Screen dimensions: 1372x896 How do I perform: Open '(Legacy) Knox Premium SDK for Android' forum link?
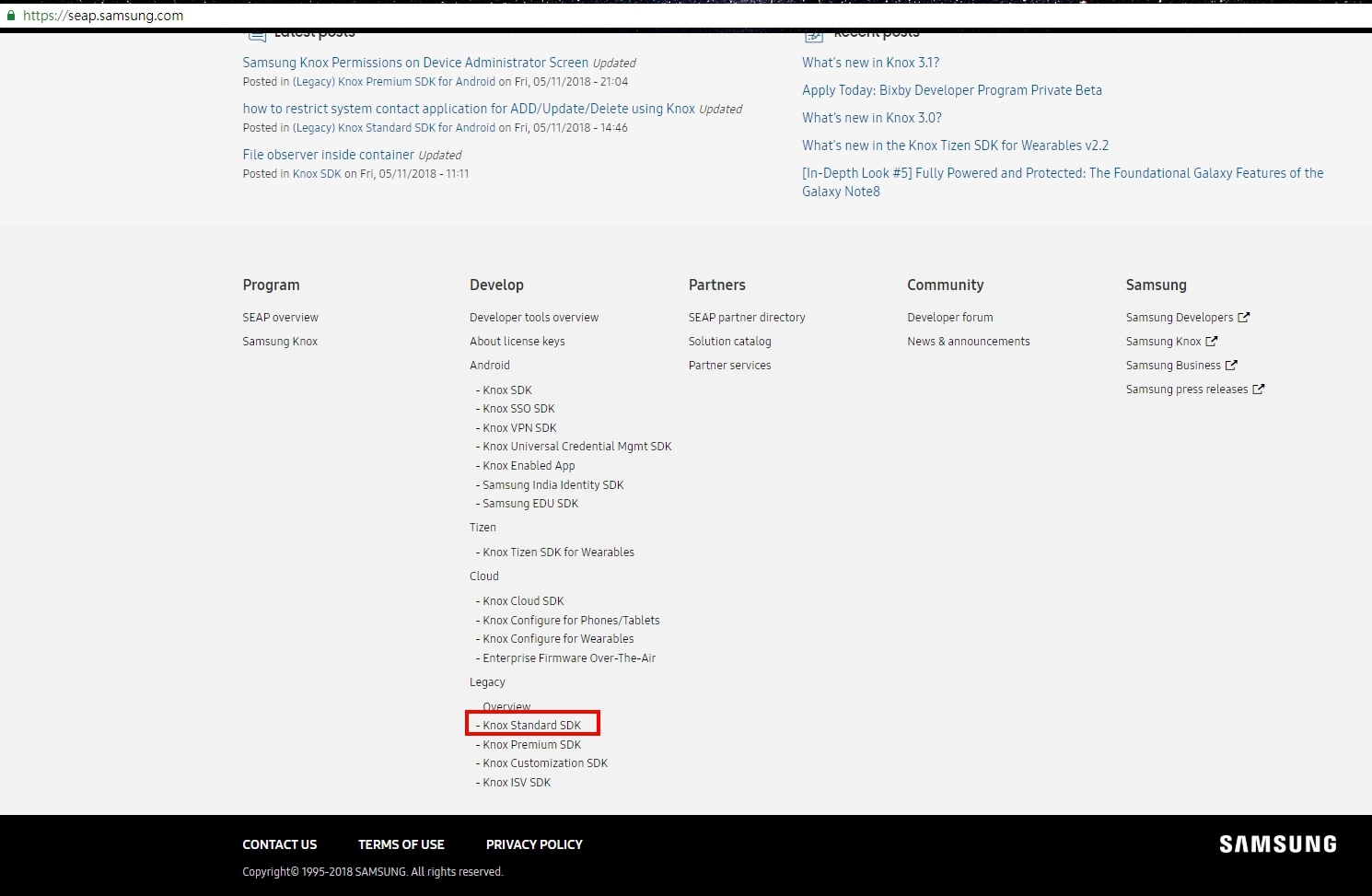click(394, 82)
